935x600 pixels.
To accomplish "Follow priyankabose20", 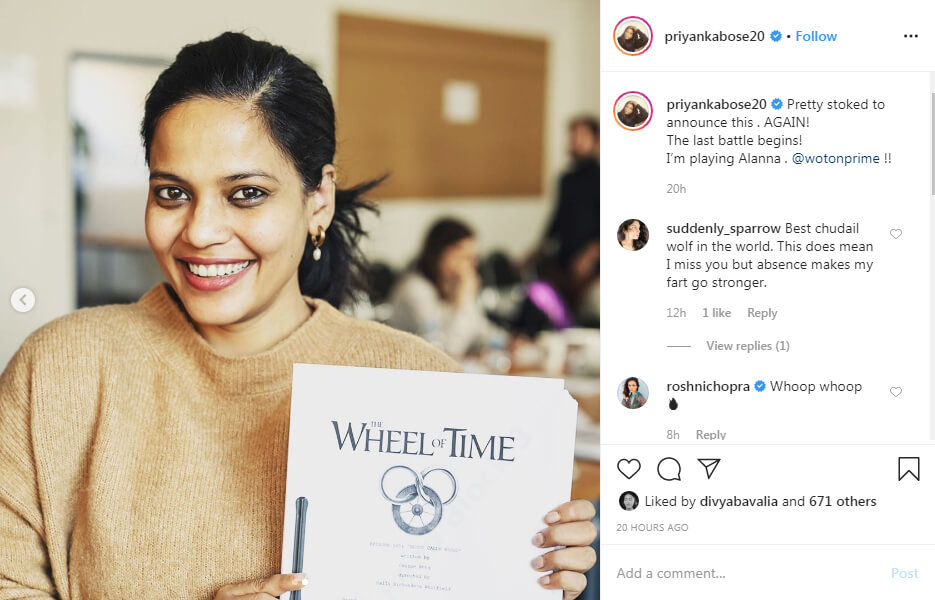I will point(816,36).
